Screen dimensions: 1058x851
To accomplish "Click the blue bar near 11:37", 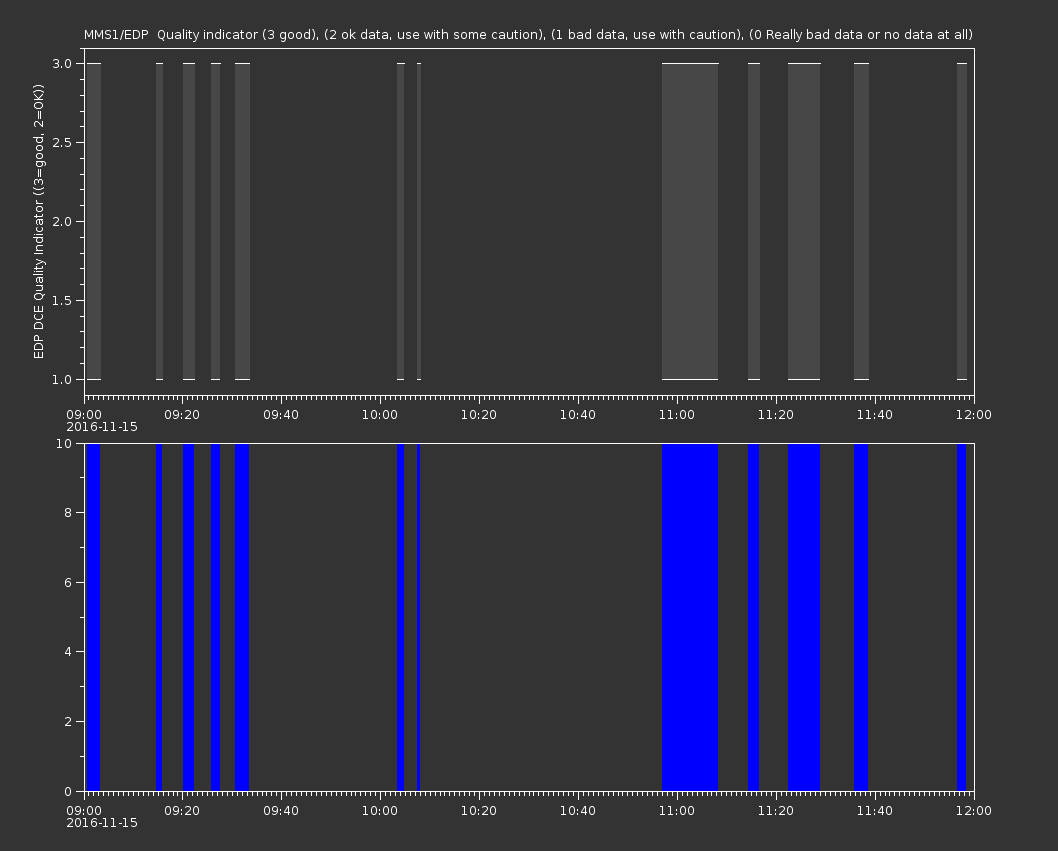I will (x=861, y=617).
